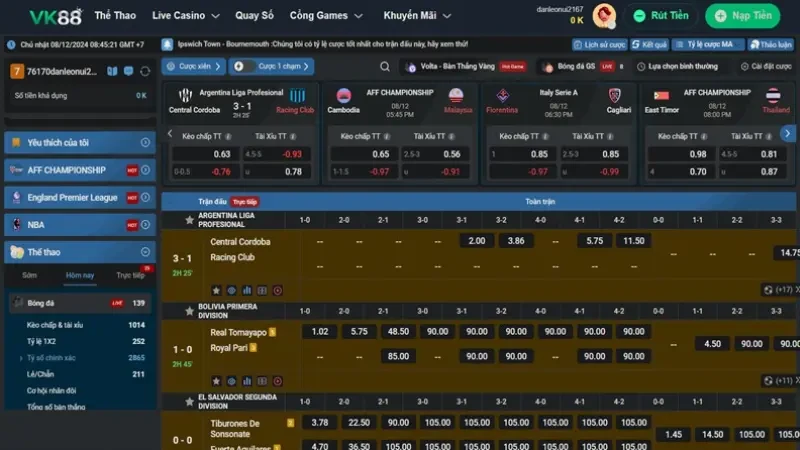Click the refresh icon beside account ID
This screenshot has width=800, height=450.
144,71
